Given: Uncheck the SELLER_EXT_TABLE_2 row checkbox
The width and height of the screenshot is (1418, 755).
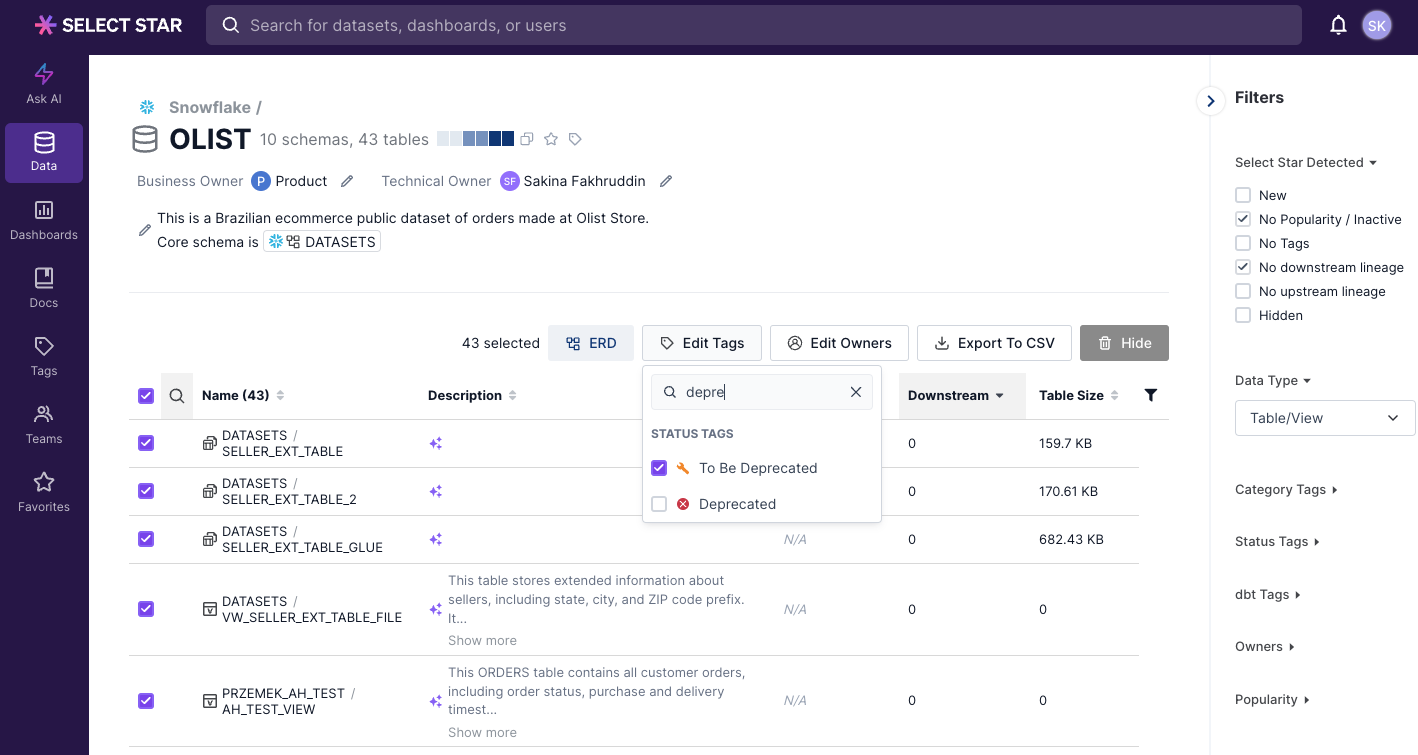Looking at the screenshot, I should tap(146, 491).
